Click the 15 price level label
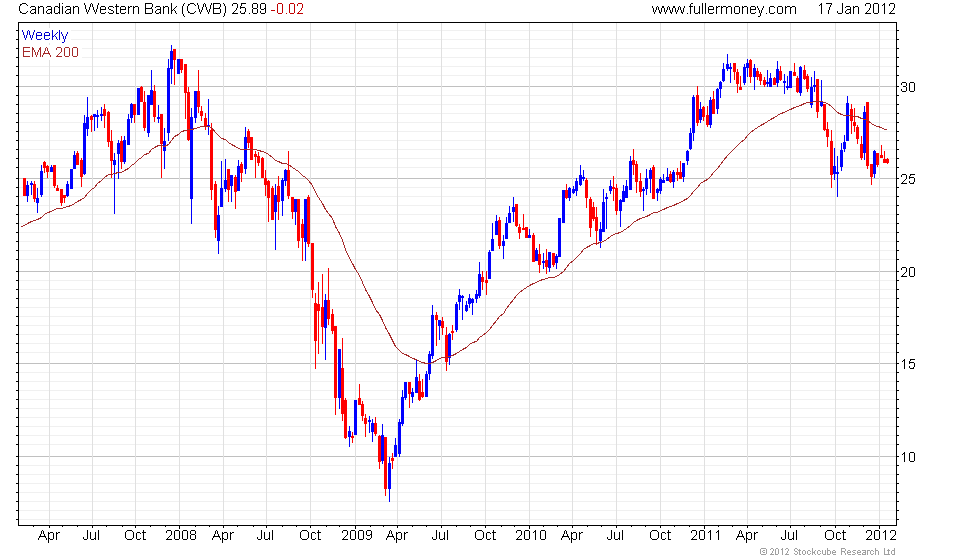The height and width of the screenshot is (560, 980). click(x=908, y=364)
